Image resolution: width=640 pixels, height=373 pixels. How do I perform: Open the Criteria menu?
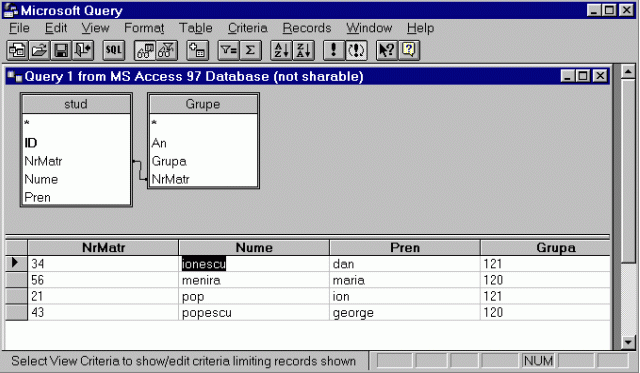[x=247, y=28]
